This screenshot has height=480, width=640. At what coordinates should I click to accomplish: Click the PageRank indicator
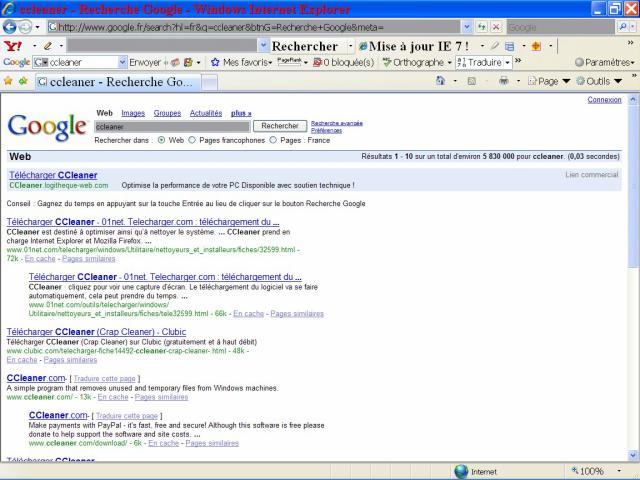pos(289,62)
